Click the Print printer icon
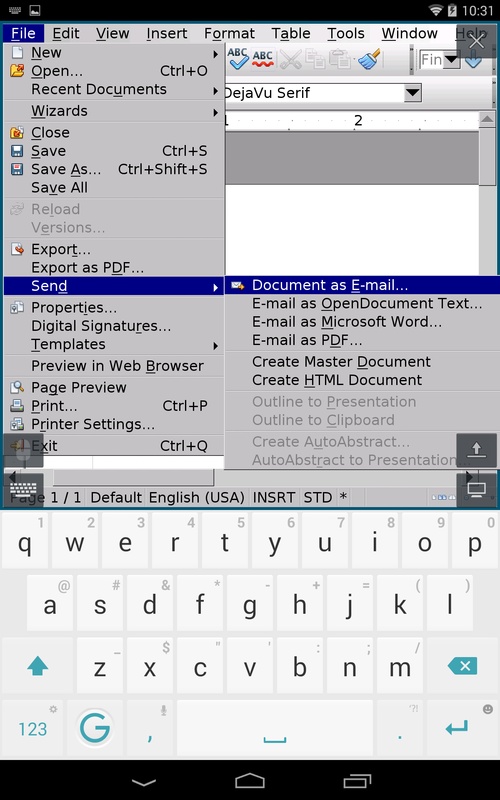The height and width of the screenshot is (800, 500). point(17,406)
